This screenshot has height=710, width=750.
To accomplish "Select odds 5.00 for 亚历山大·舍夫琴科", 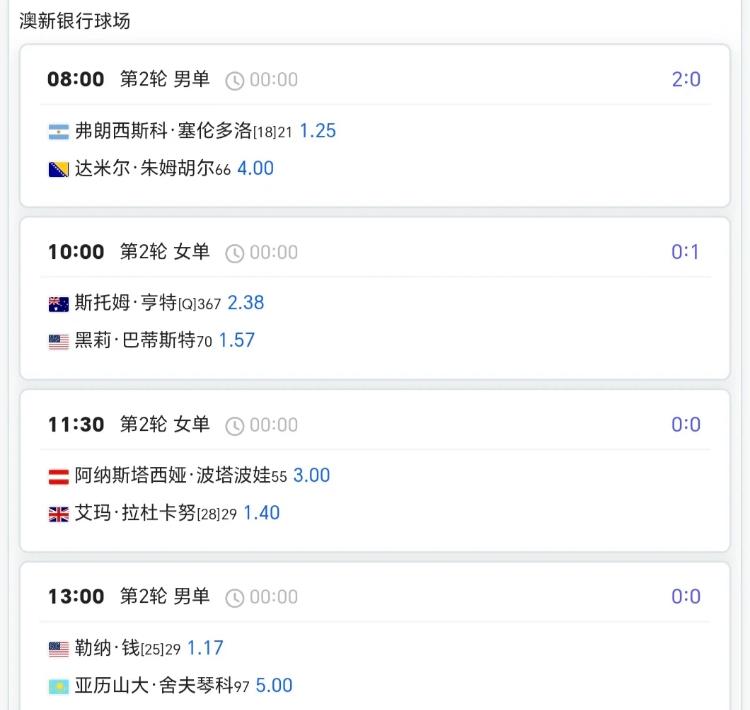I will (x=274, y=686).
